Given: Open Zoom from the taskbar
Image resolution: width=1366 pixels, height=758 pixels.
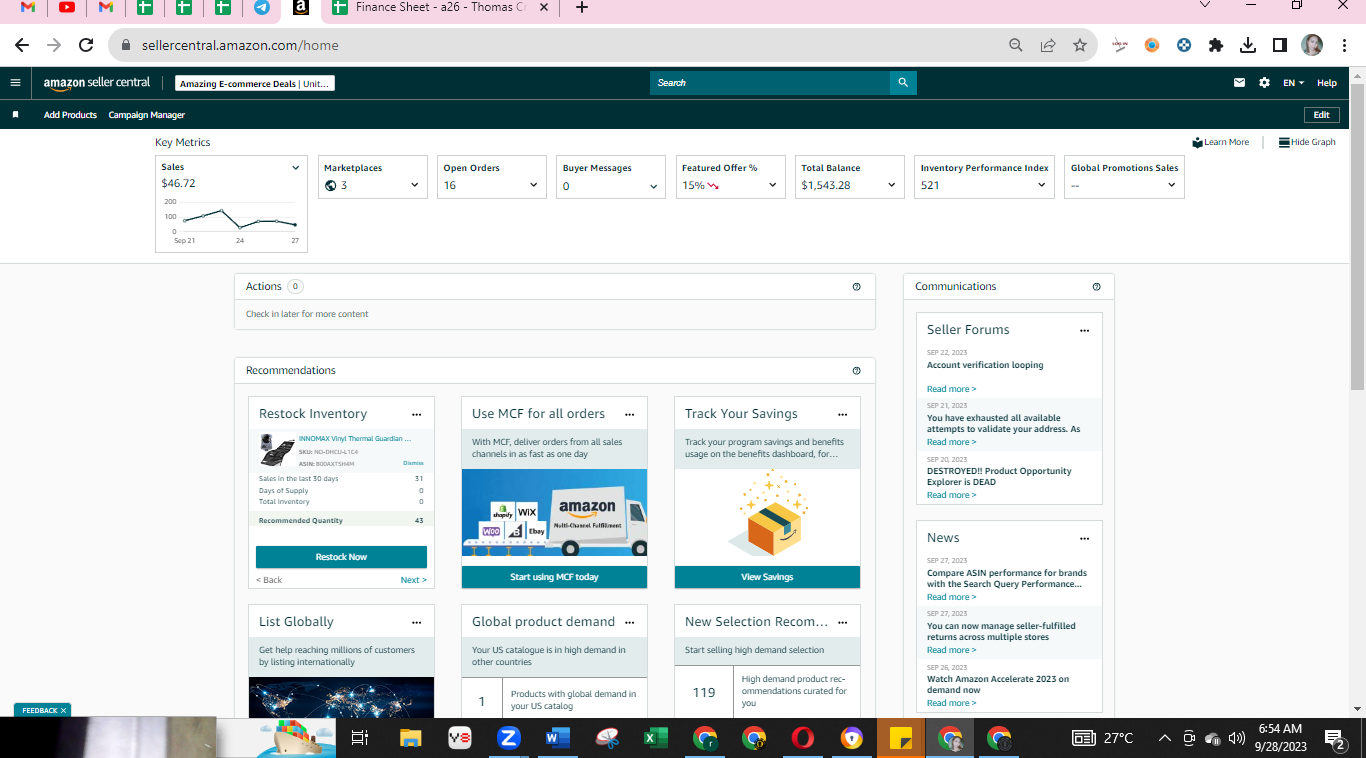Looking at the screenshot, I should point(509,738).
